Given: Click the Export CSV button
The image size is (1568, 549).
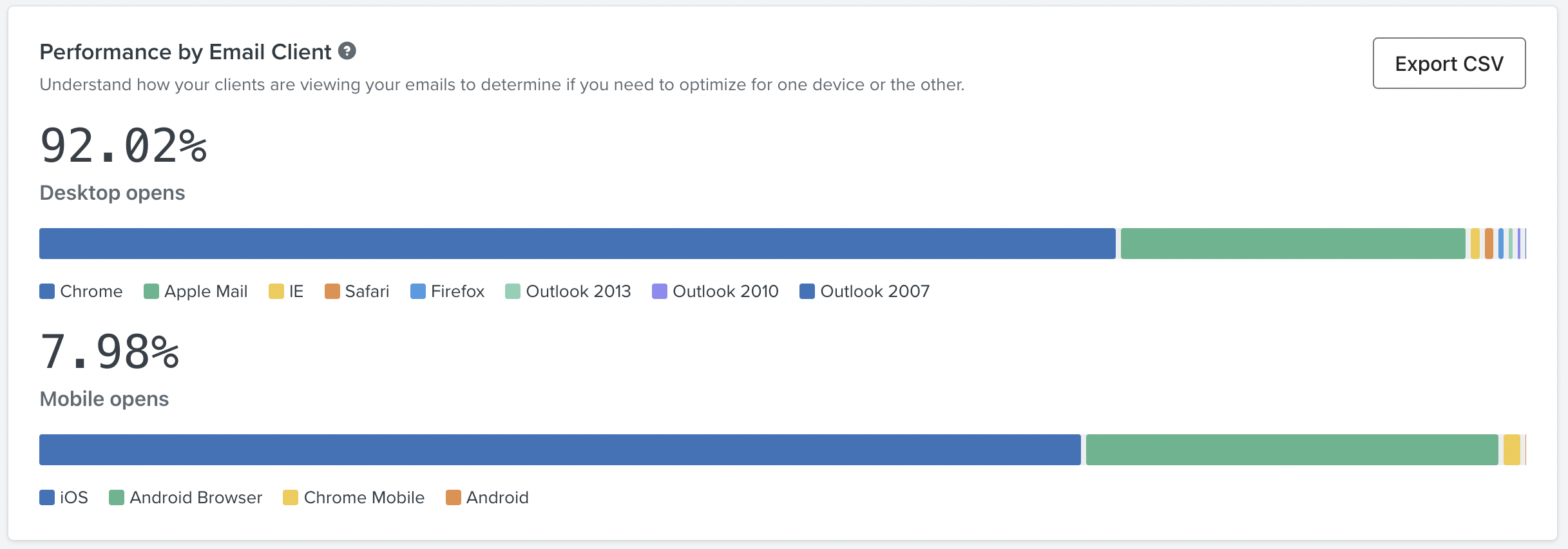Looking at the screenshot, I should pos(1448,63).
